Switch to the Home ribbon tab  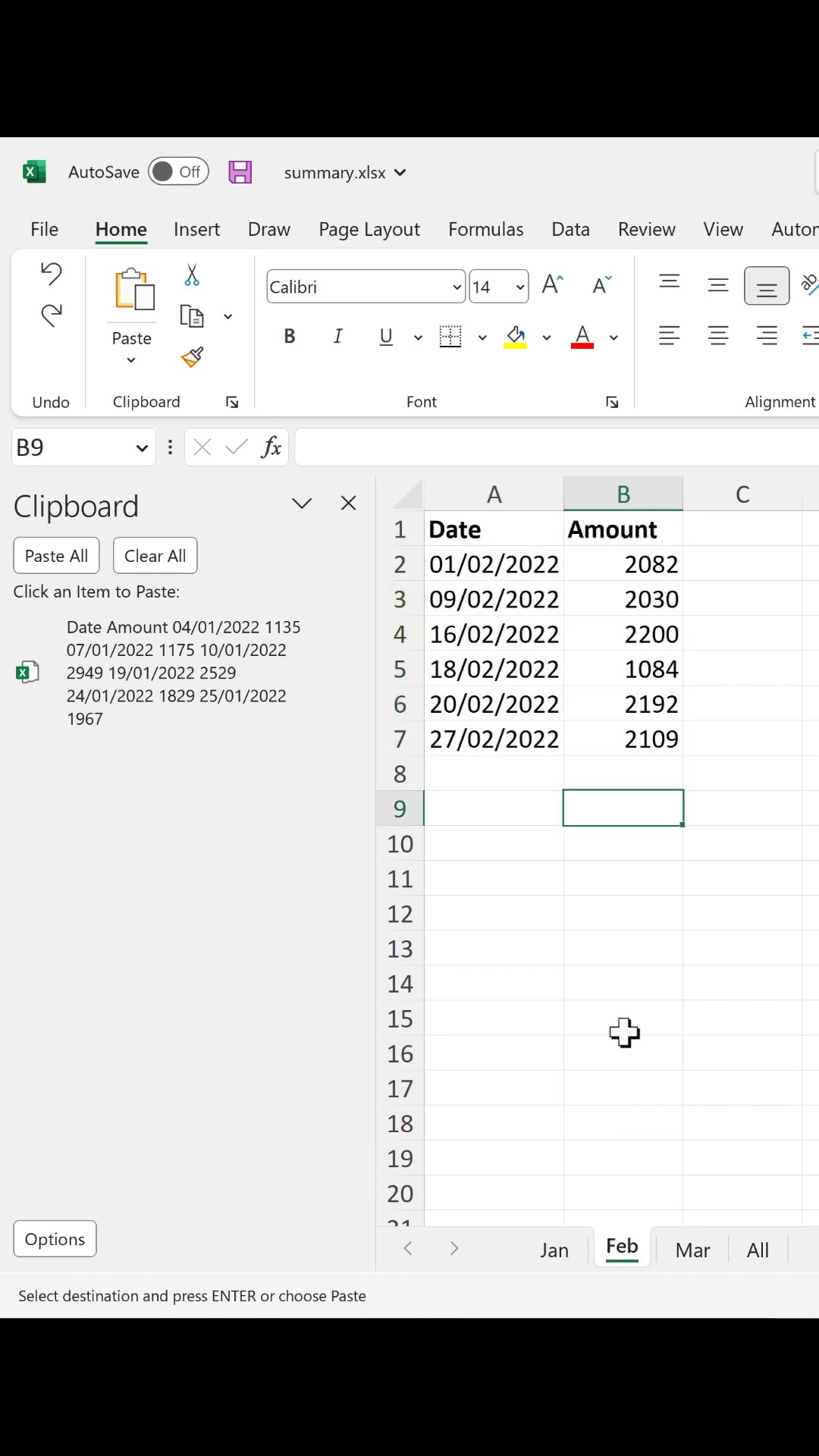[121, 229]
